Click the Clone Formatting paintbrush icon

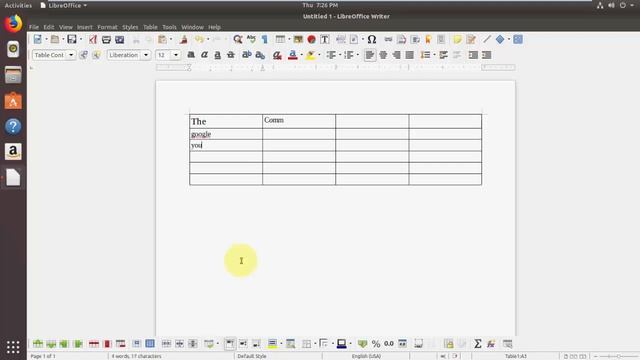pos(184,40)
